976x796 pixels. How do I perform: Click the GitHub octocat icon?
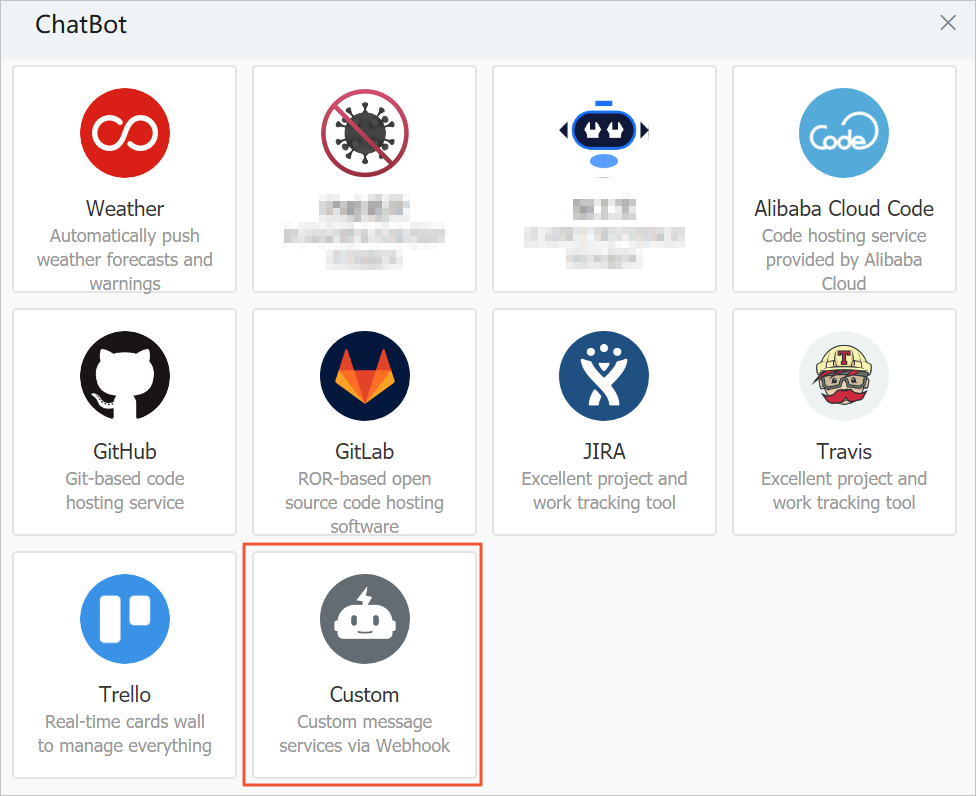pos(125,376)
